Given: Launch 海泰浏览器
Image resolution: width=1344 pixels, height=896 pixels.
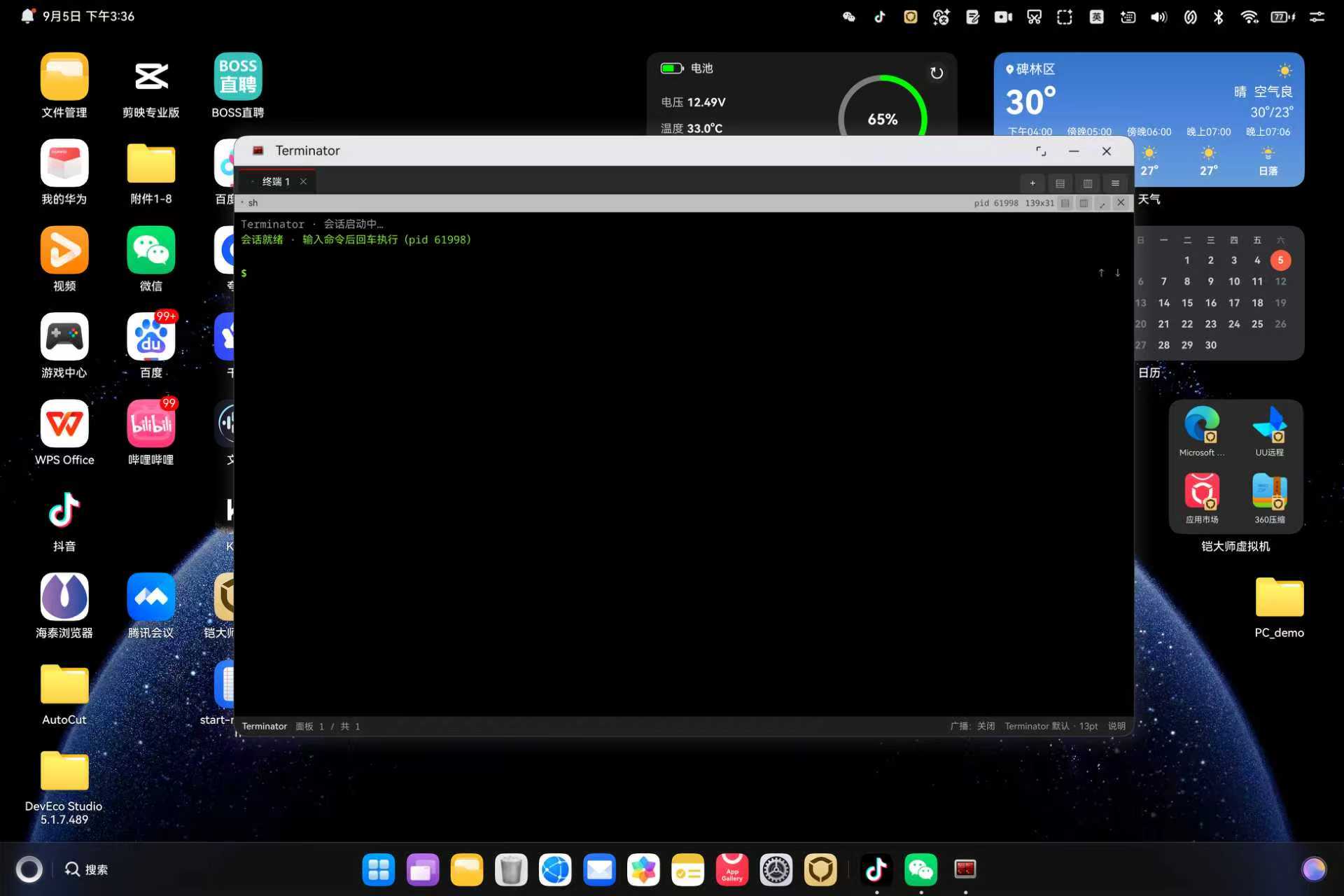Looking at the screenshot, I should click(64, 607).
